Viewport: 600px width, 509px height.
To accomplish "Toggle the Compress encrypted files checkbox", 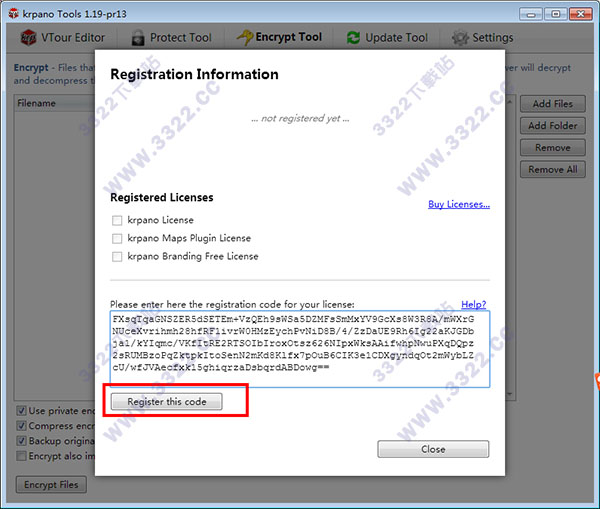I will pos(21,426).
